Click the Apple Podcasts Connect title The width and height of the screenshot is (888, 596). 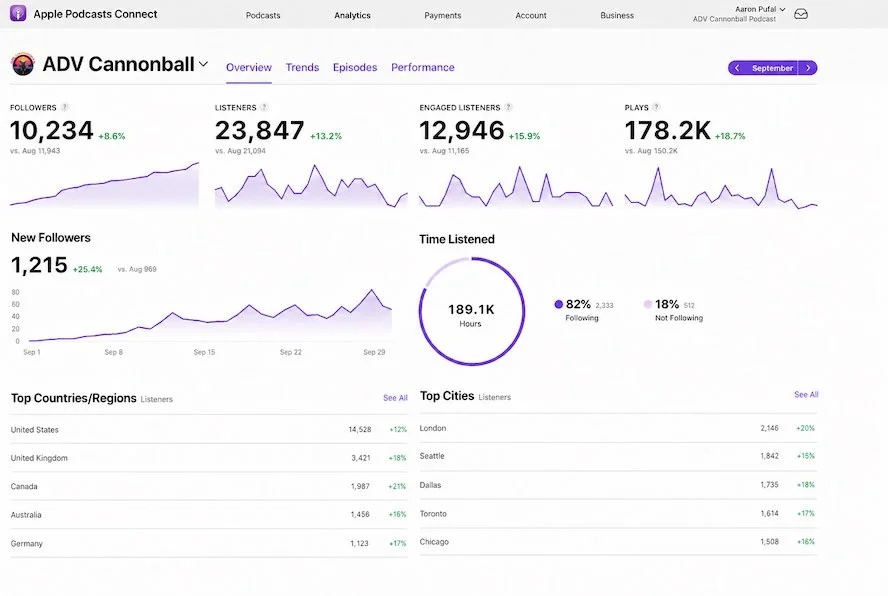(x=95, y=14)
